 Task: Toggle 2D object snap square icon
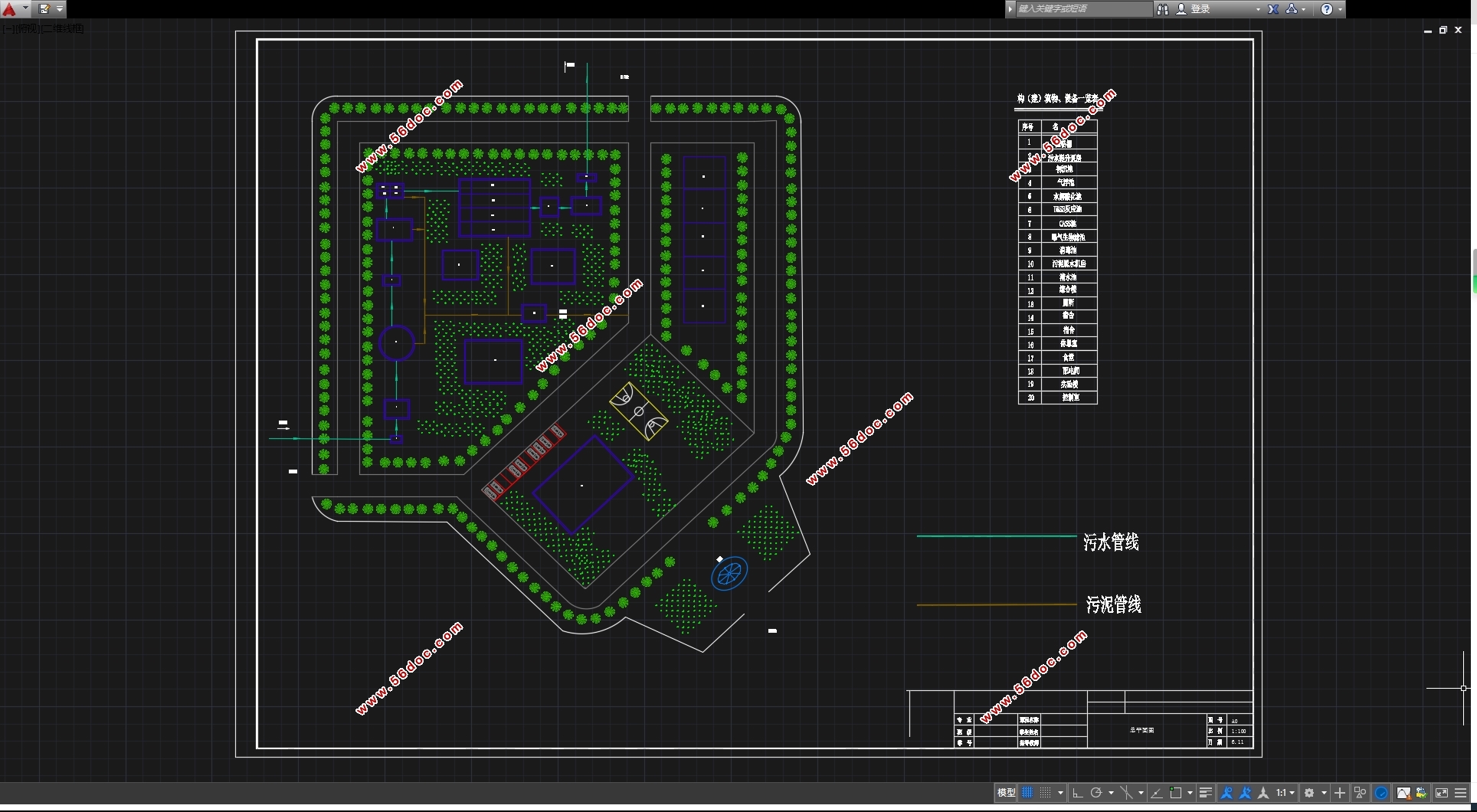pos(1175,793)
